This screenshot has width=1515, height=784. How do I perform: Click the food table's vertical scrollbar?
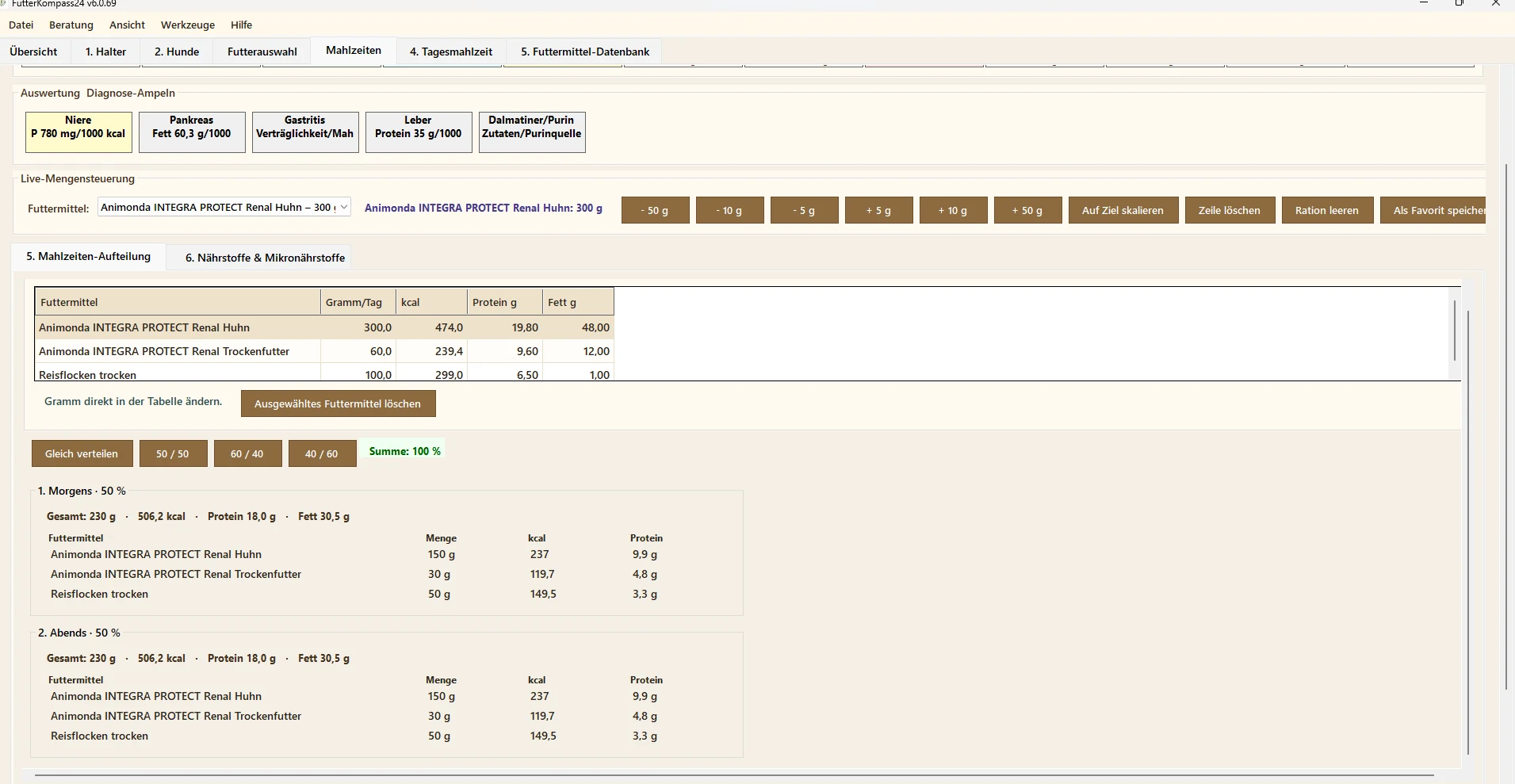(x=1454, y=331)
